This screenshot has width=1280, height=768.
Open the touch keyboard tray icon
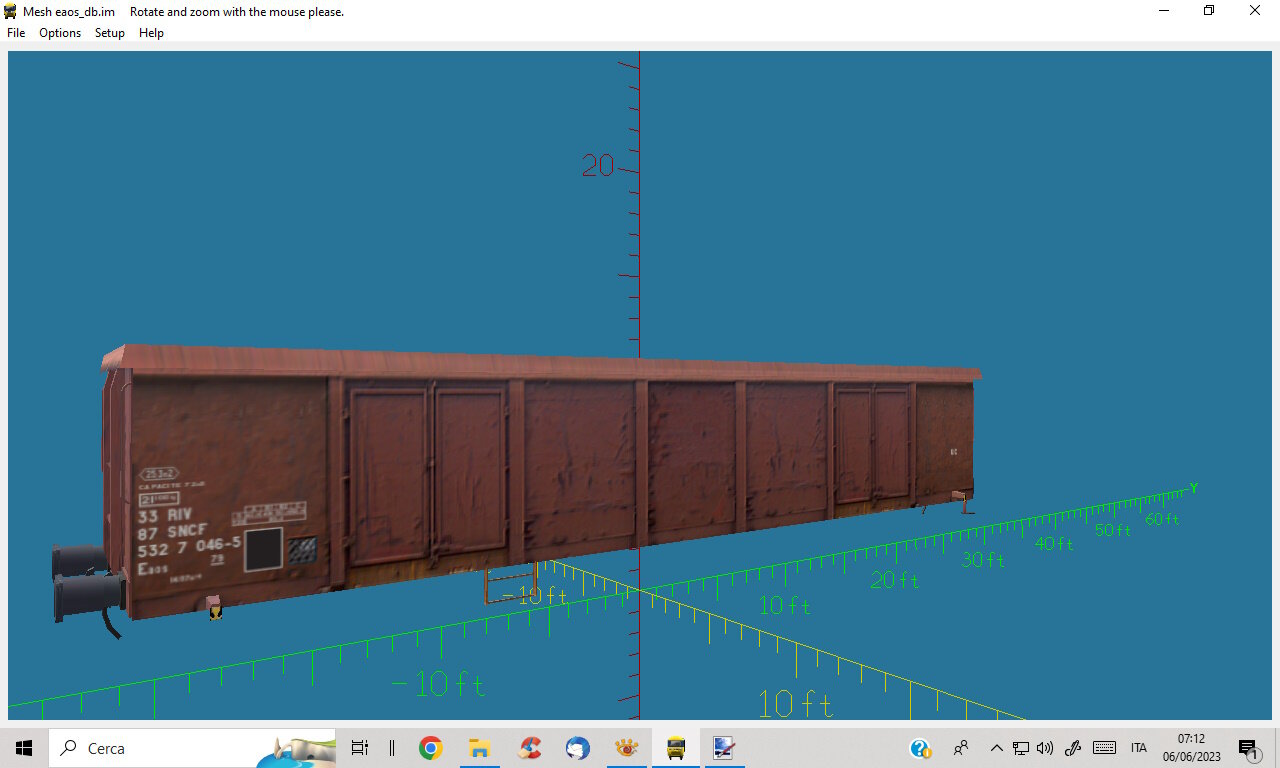(x=1104, y=748)
